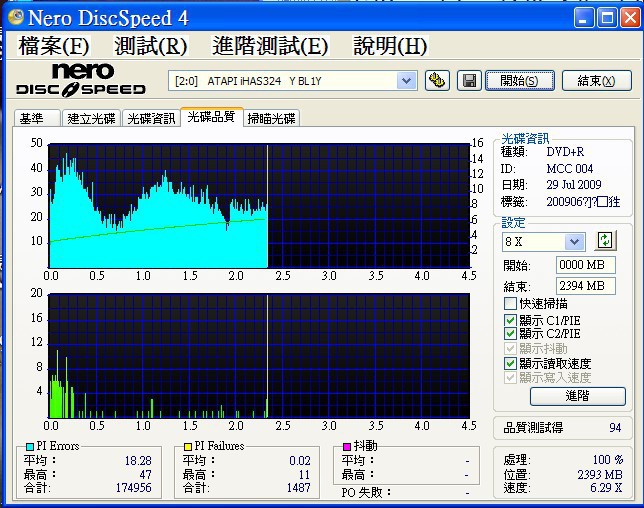Click the date text 29 Jul 2009
The image size is (644, 508).
[574, 185]
